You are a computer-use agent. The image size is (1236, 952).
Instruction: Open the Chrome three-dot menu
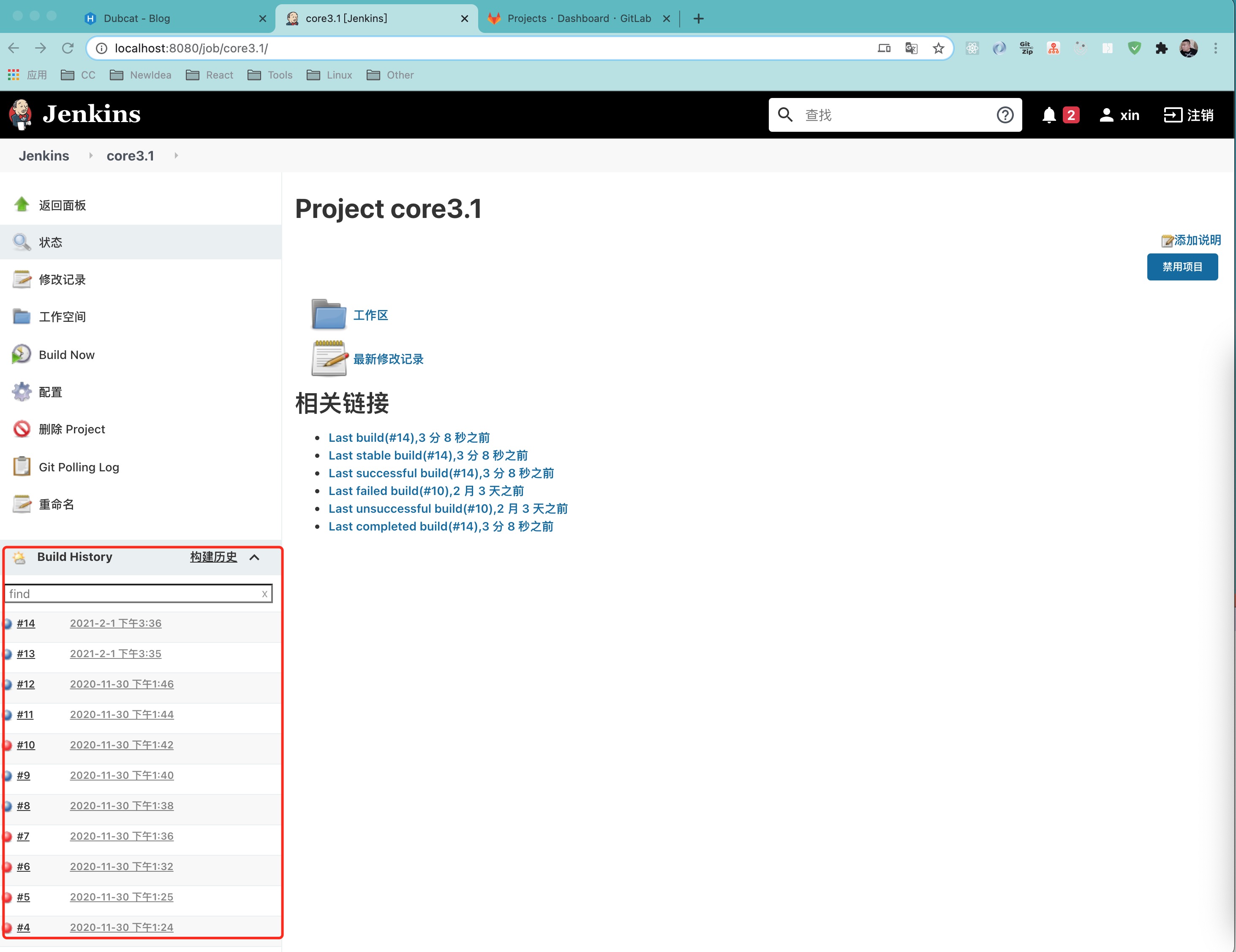tap(1215, 48)
